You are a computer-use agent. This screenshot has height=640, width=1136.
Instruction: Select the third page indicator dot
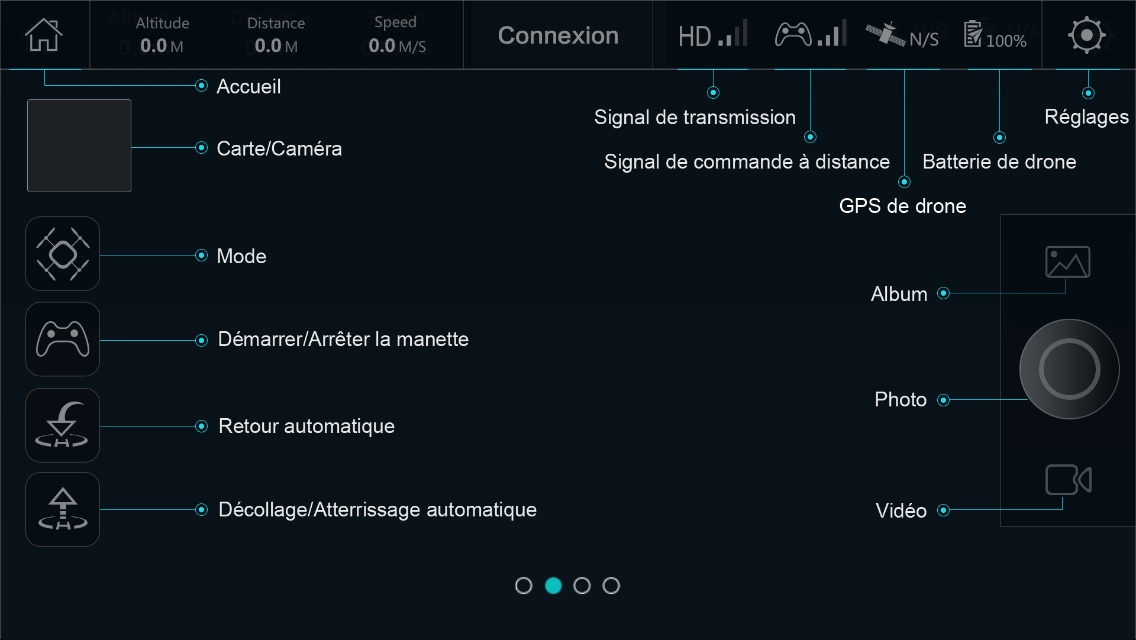point(582,586)
